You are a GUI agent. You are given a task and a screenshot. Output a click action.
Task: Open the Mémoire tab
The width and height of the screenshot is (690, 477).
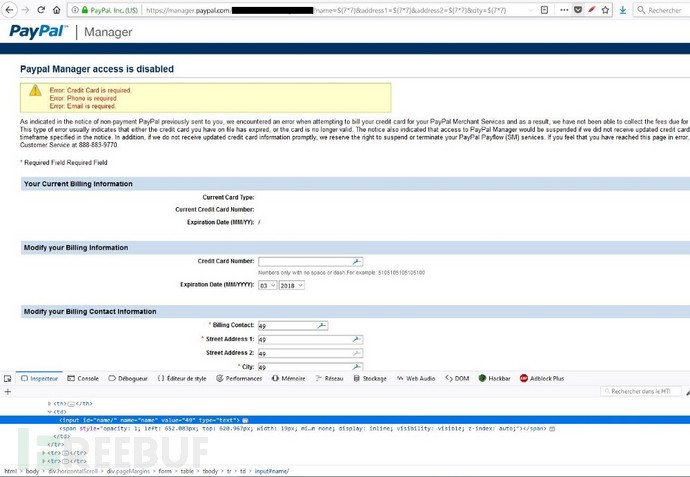pos(288,378)
